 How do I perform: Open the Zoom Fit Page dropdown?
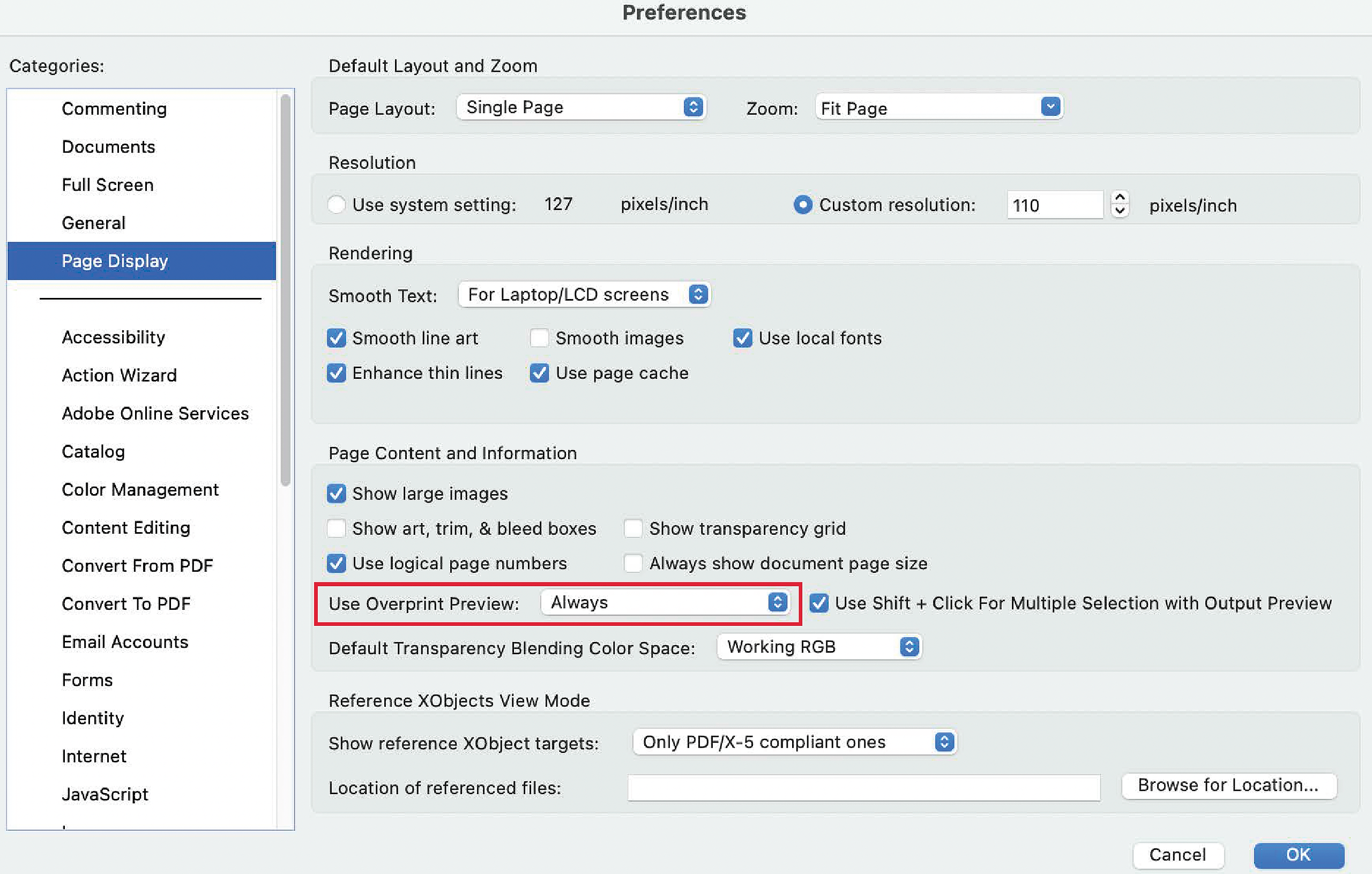point(939,107)
